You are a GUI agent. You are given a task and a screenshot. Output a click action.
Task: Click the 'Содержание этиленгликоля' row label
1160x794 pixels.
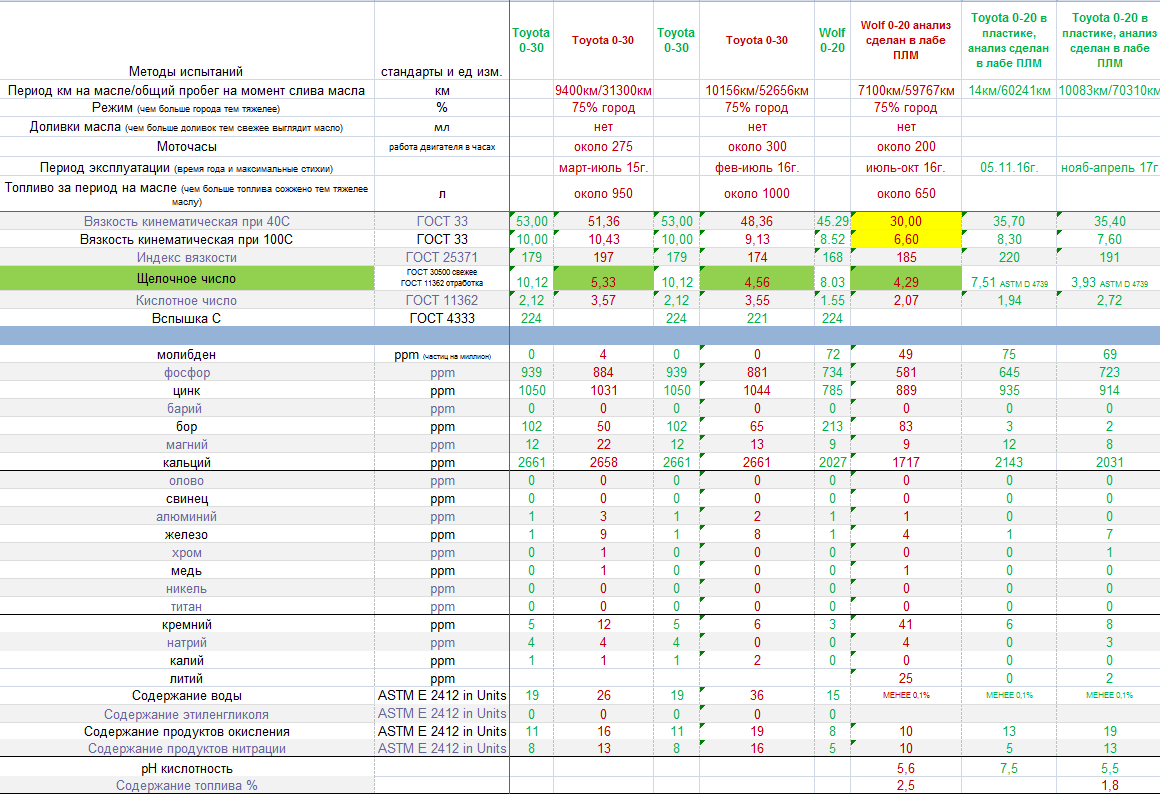click(x=186, y=715)
